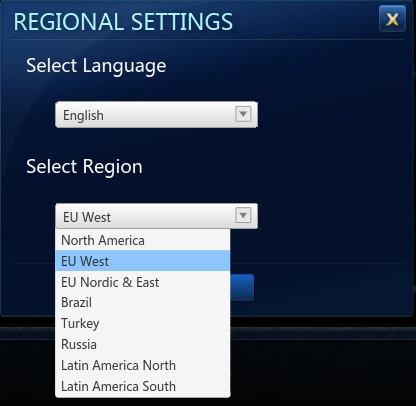The width and height of the screenshot is (416, 406).
Task: Click the Select Language label
Action: point(96,66)
